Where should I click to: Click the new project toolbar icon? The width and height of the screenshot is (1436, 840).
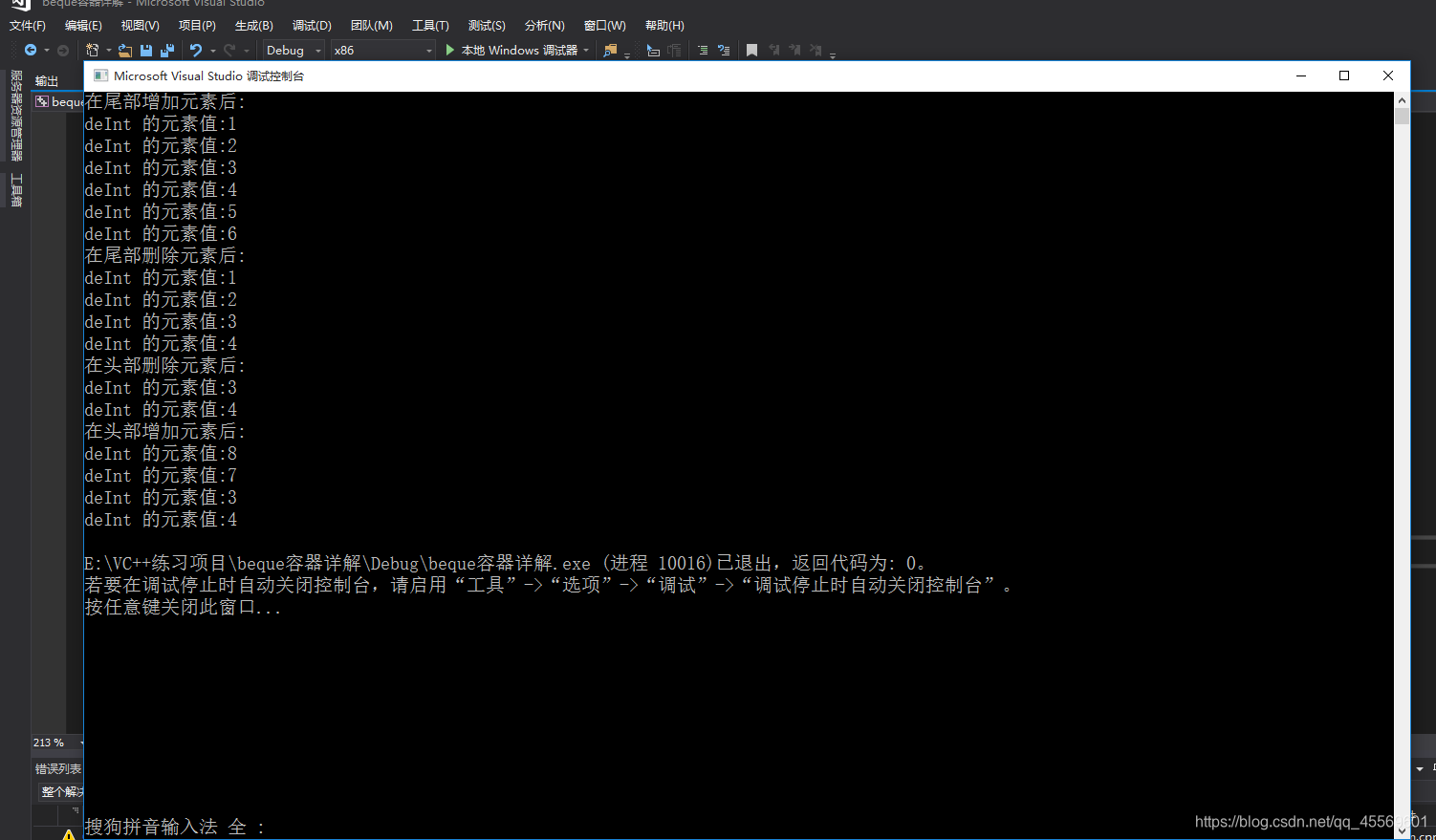click(x=93, y=50)
